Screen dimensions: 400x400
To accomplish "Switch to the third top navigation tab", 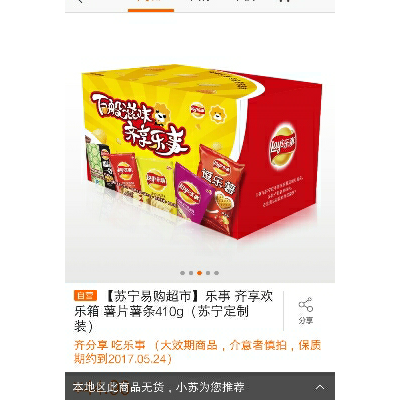I will click(245, 2).
